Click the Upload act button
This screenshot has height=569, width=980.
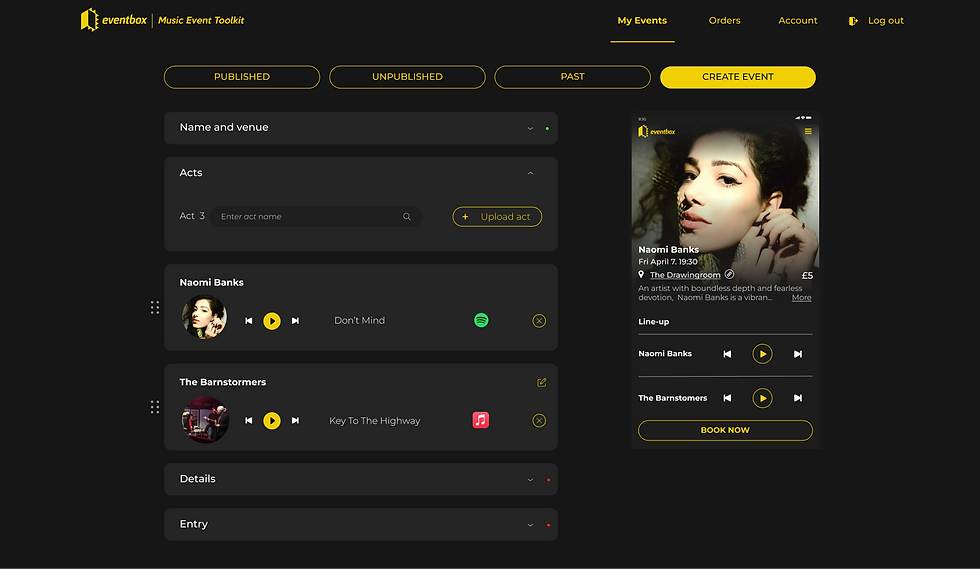497,217
